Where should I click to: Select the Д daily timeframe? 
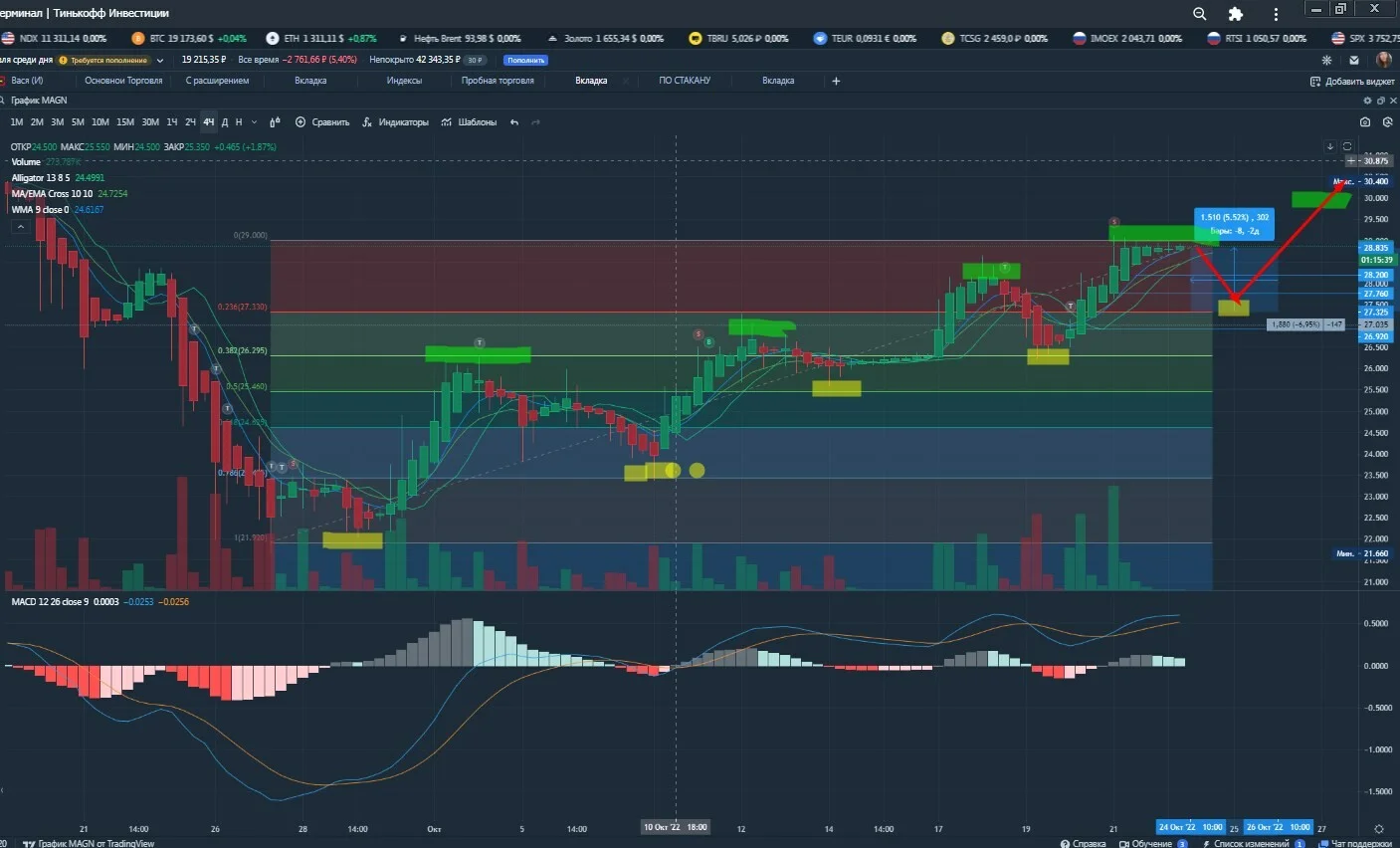[x=225, y=122]
